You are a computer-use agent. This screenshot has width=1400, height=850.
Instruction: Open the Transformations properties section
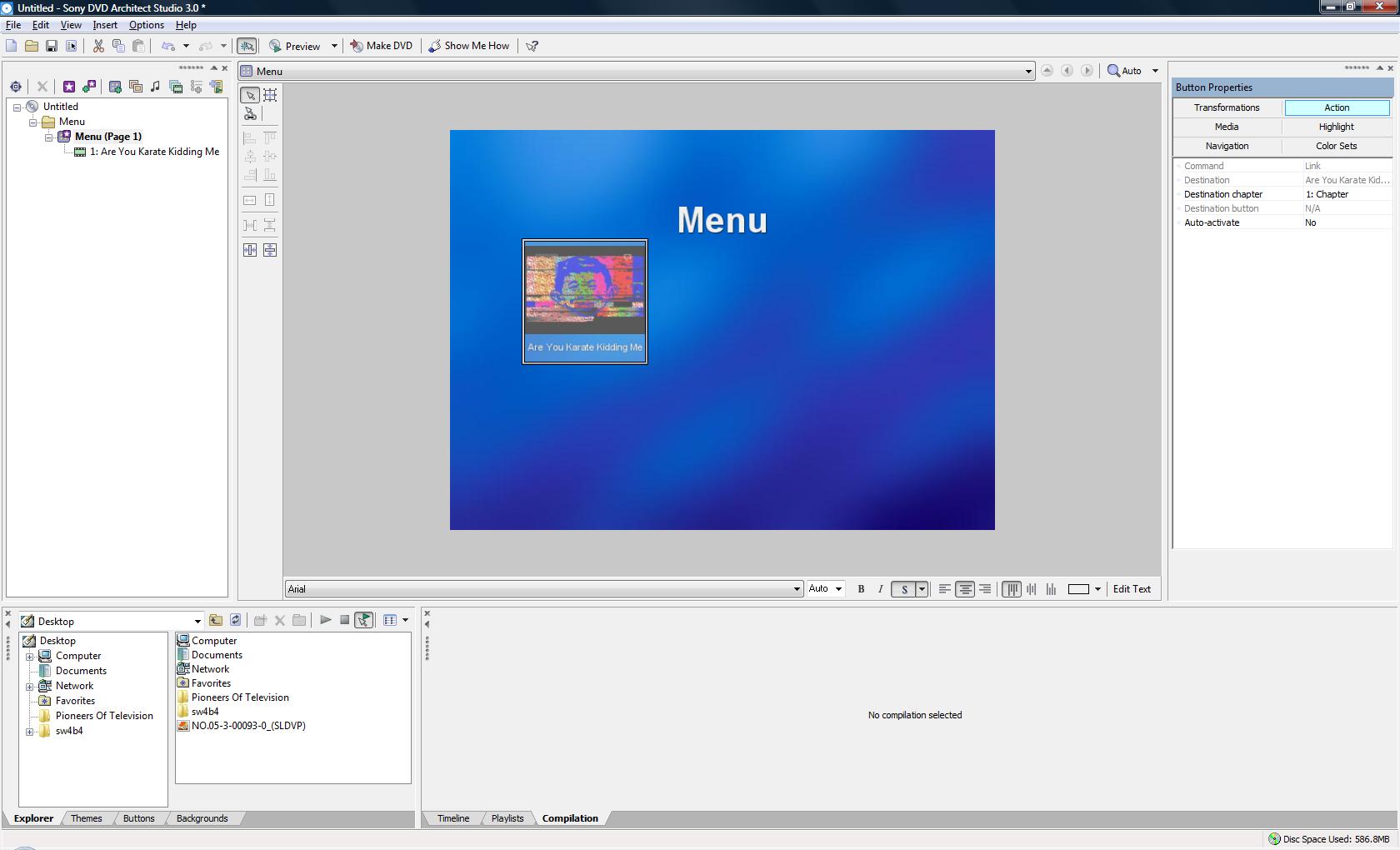(1227, 107)
